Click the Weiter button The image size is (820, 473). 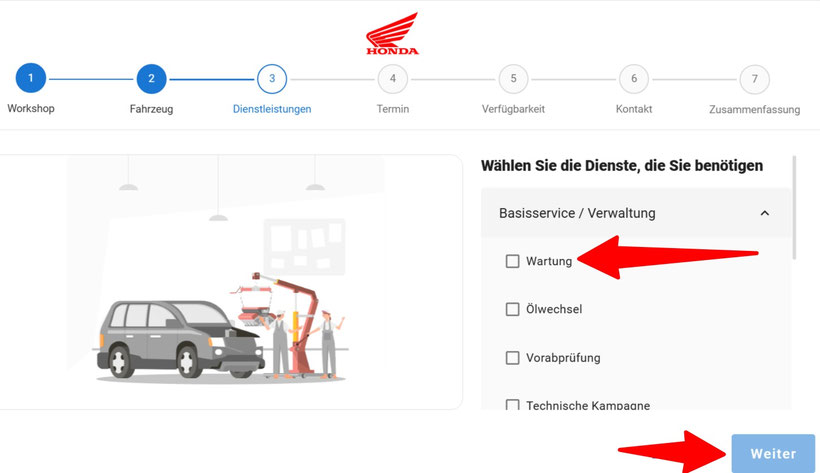pyautogui.click(x=773, y=453)
